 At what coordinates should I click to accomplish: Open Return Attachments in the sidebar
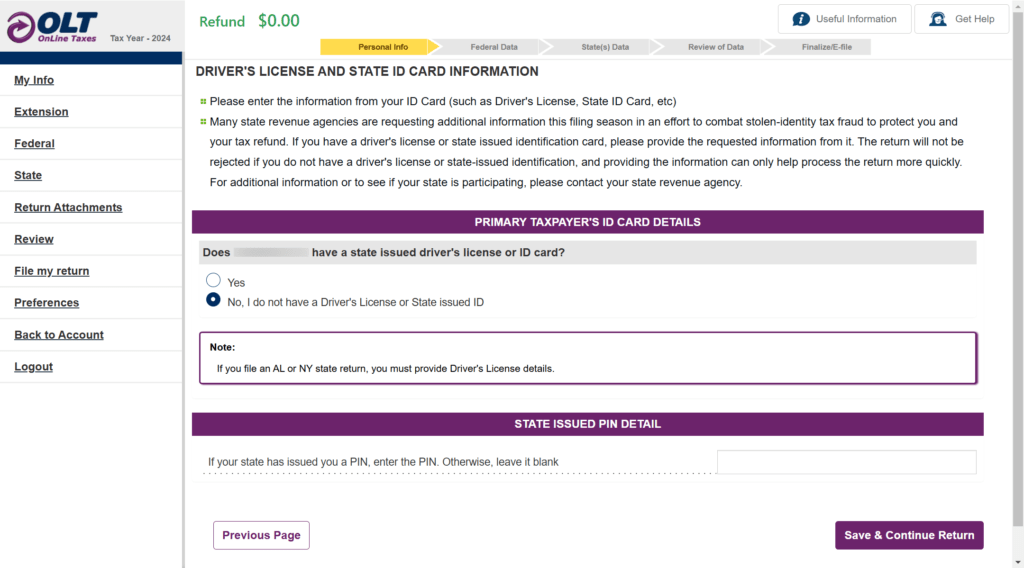coord(68,207)
